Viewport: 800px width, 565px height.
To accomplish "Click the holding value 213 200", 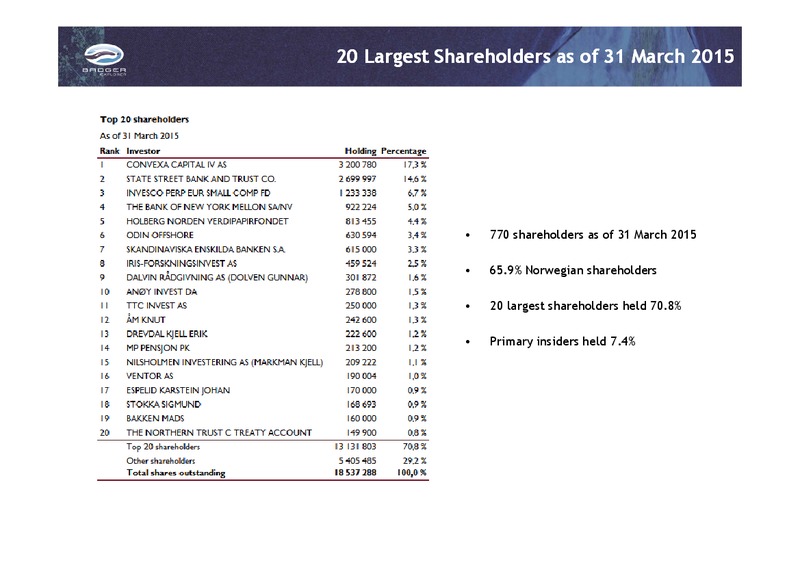I will point(361,348).
